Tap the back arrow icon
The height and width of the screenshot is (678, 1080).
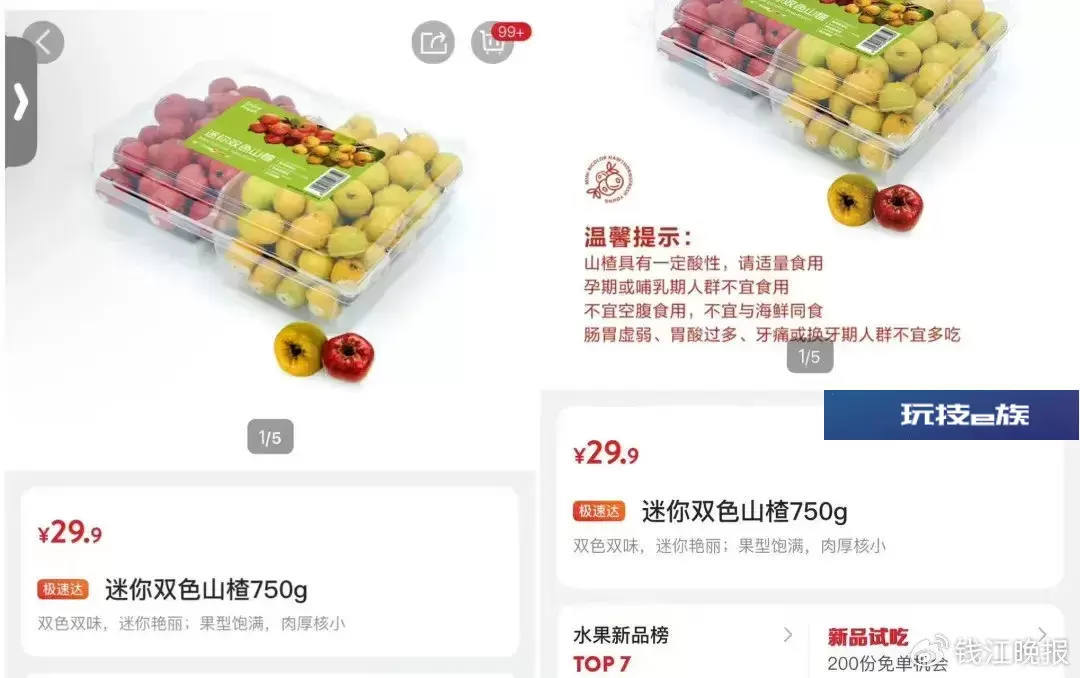click(x=43, y=42)
